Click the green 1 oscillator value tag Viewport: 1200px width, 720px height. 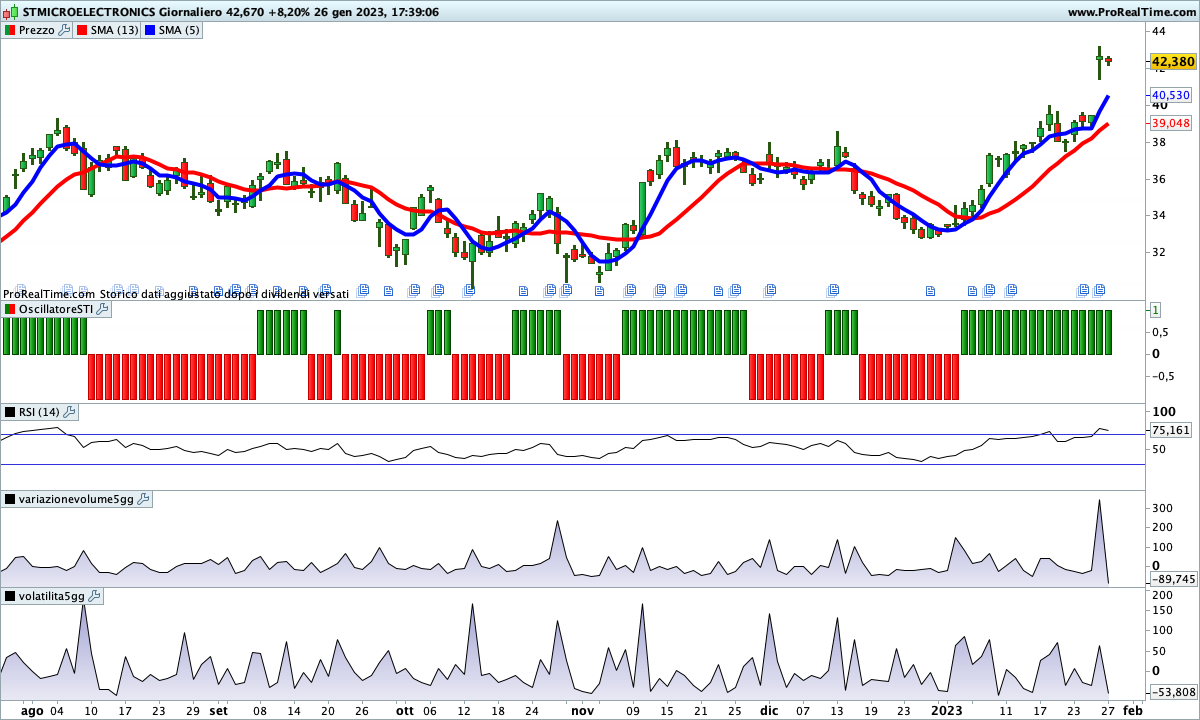[x=1155, y=310]
